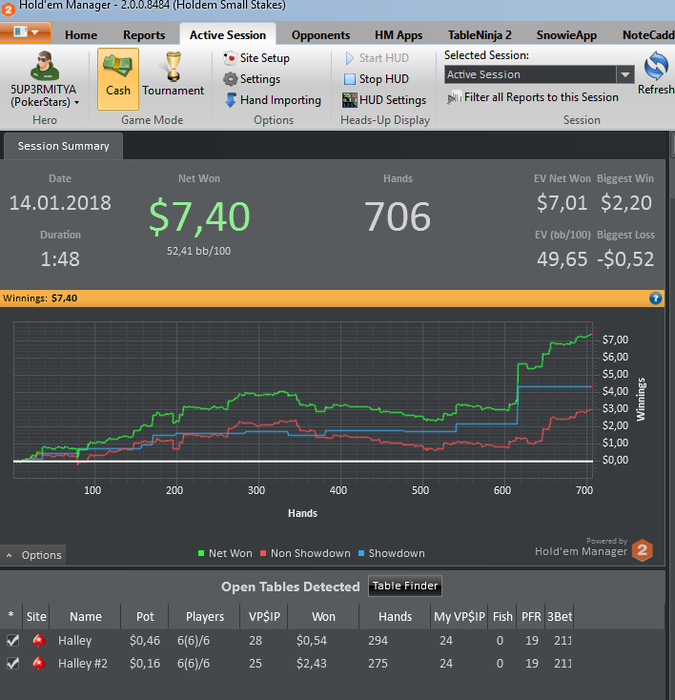
Task: Click the Hold'em Manager title bar logo
Action: pyautogui.click(x=8, y=8)
